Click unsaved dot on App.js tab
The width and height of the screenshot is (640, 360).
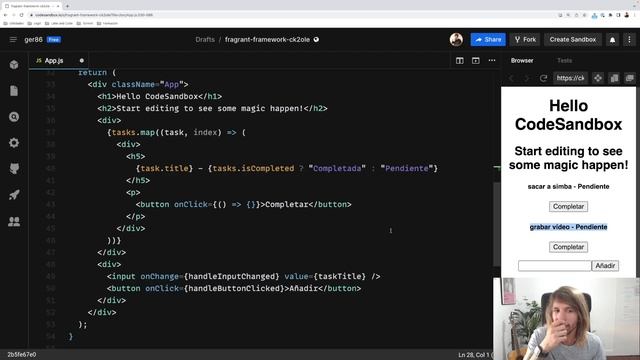pos(82,60)
